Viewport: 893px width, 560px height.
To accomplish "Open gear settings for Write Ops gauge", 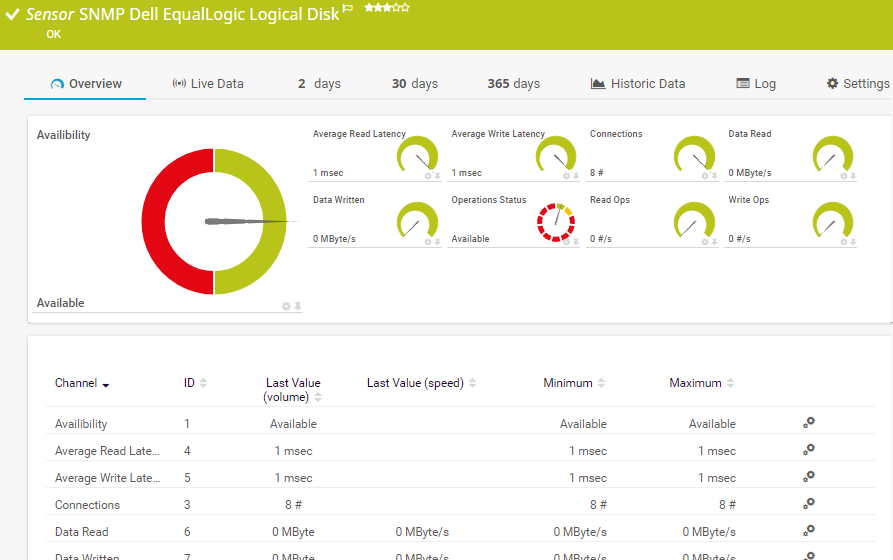I will point(843,242).
